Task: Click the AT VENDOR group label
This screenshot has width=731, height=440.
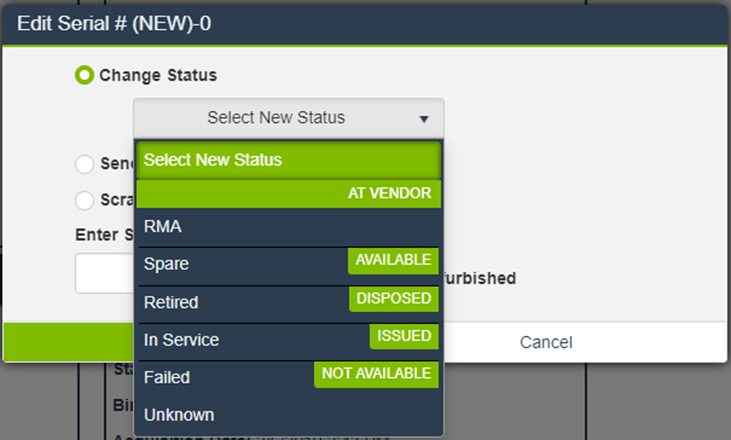Action: (389, 193)
